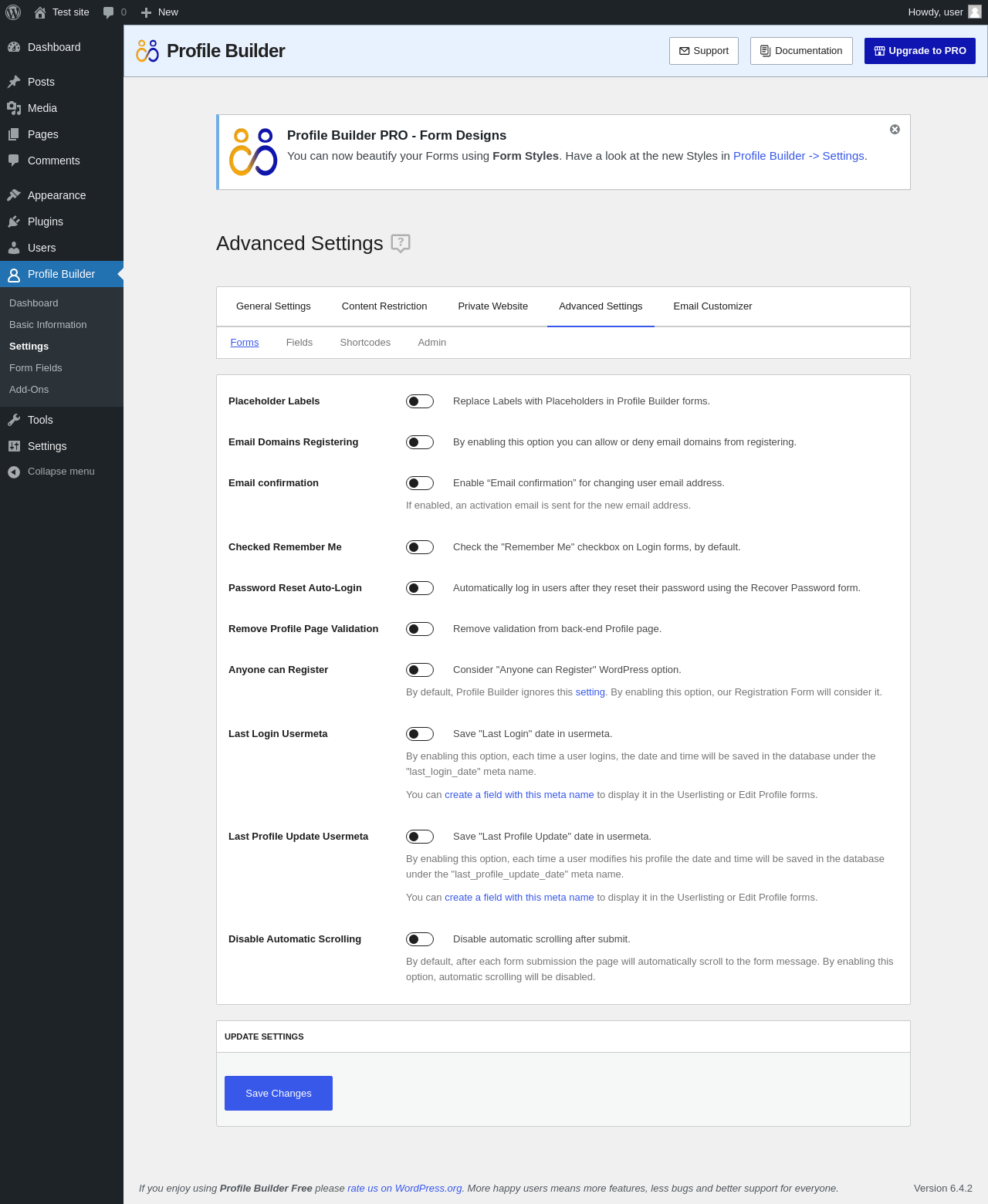Go to the Email Customizer tab
This screenshot has width=988, height=1204.
pyautogui.click(x=712, y=306)
